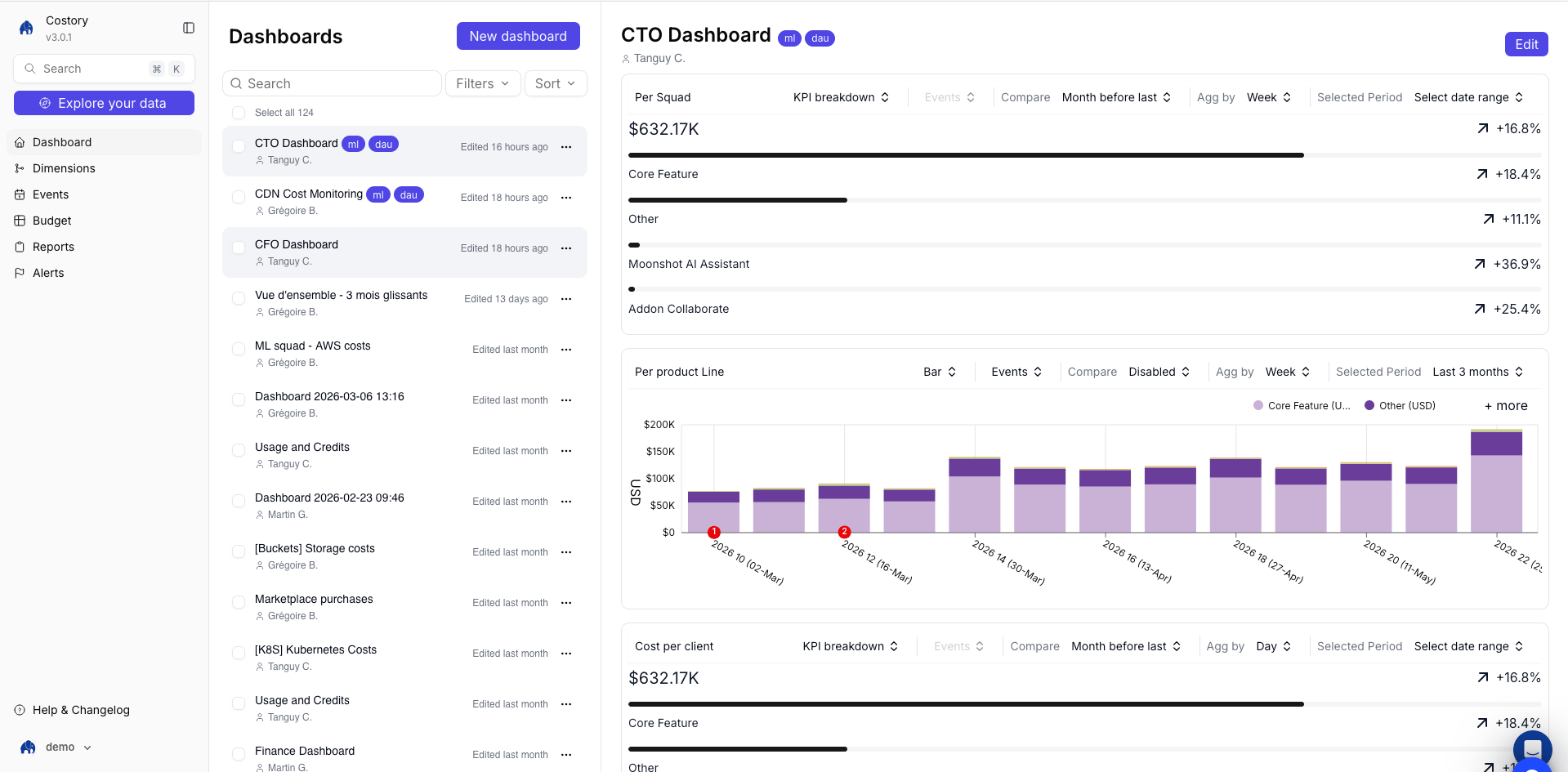
Task: Open the chat support bubble
Action: click(x=1532, y=749)
